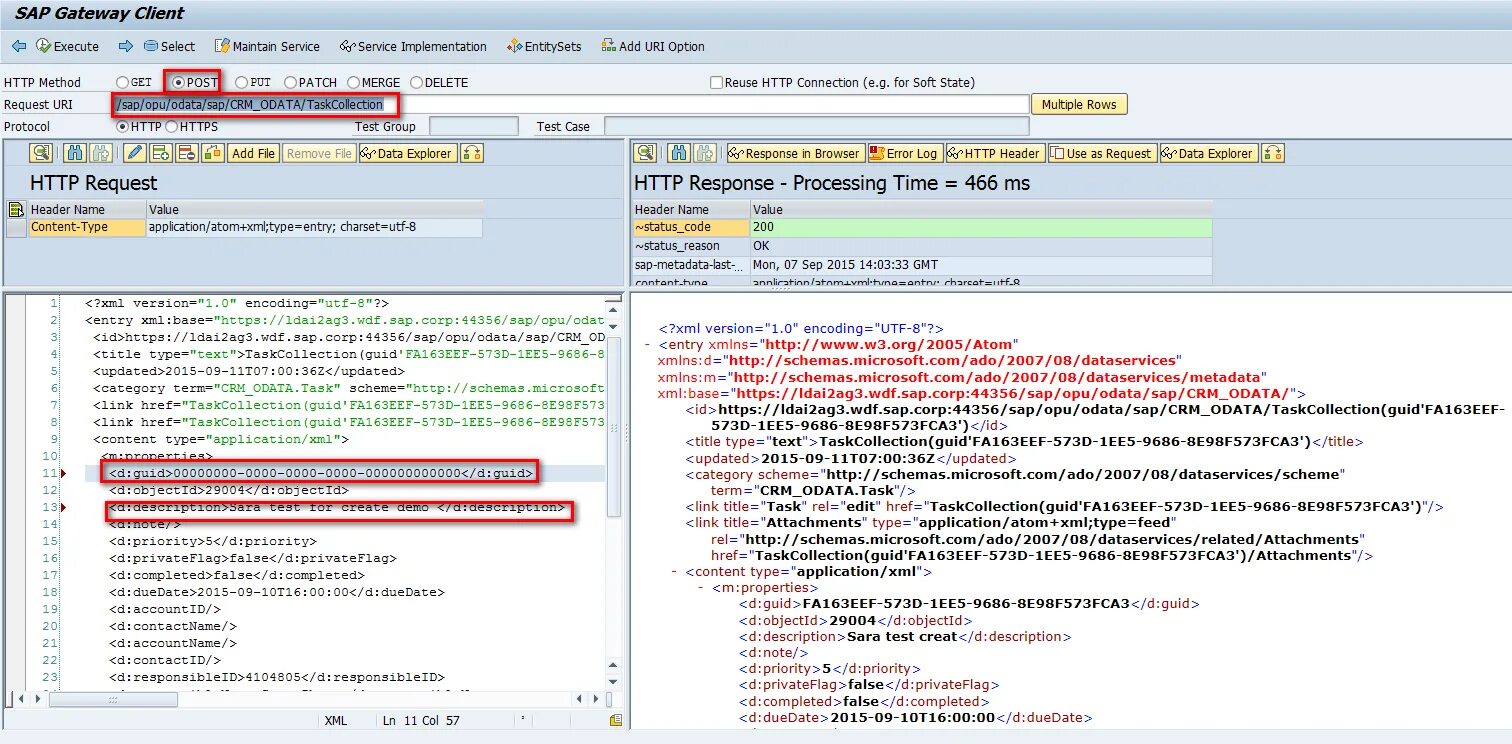Click the Test Case input field
This screenshot has width=1512, height=744.
point(816,127)
